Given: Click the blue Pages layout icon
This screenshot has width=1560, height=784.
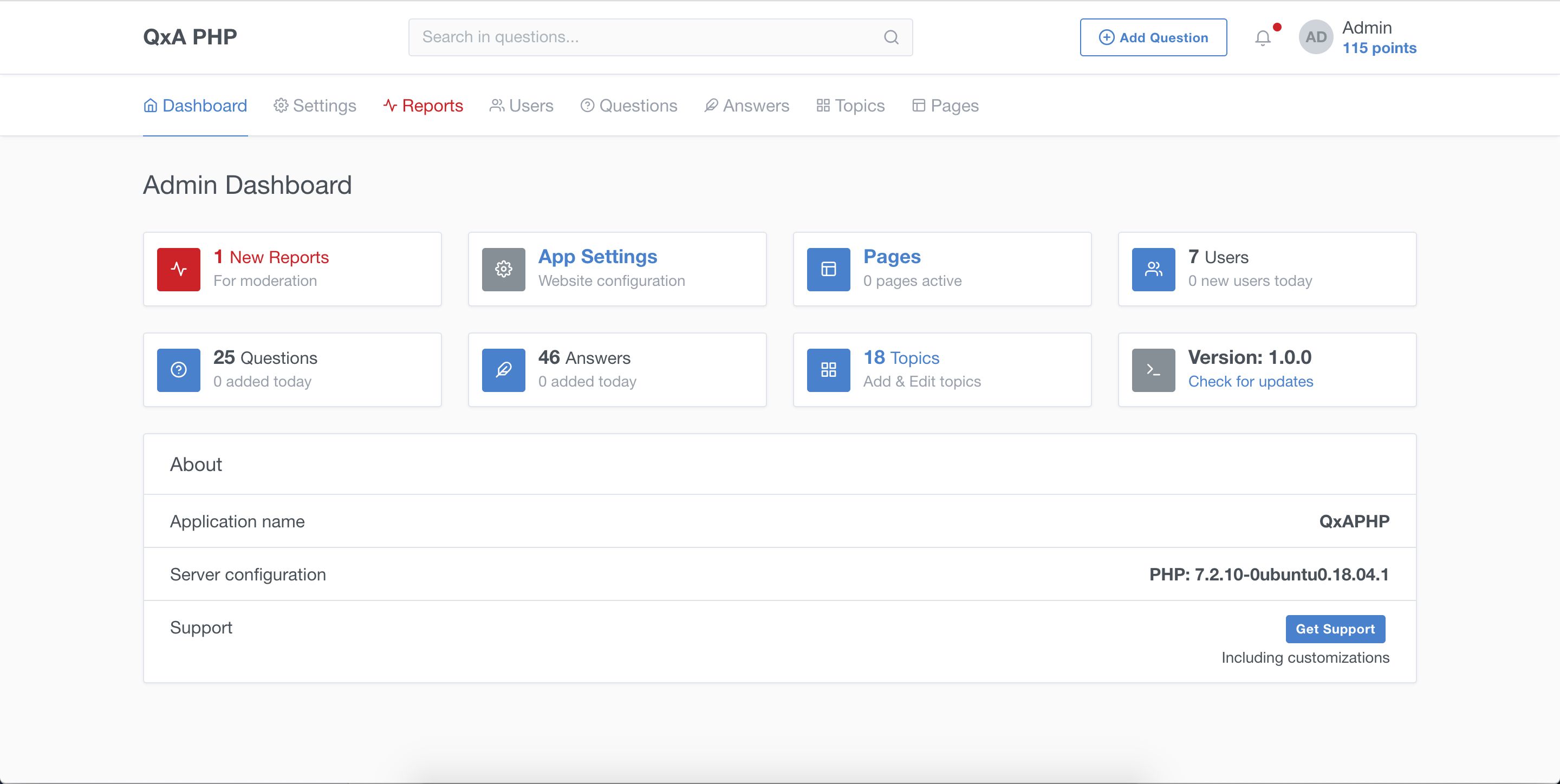Looking at the screenshot, I should pyautogui.click(x=828, y=270).
